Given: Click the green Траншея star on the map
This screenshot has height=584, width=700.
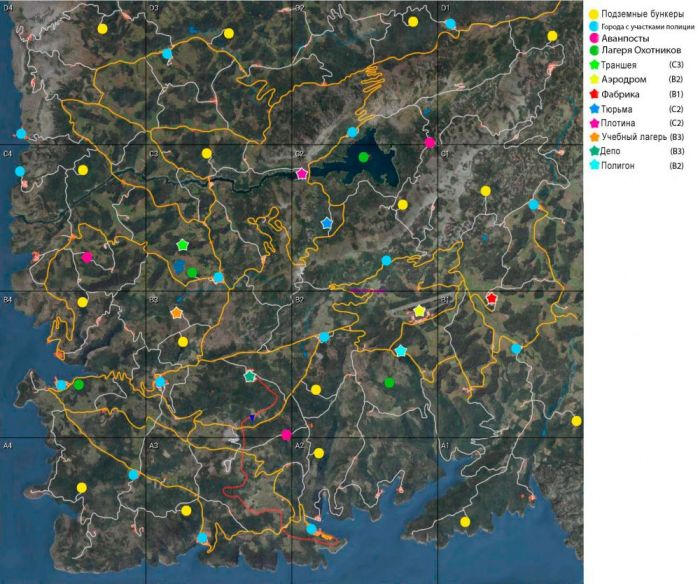Looking at the screenshot, I should (x=182, y=245).
